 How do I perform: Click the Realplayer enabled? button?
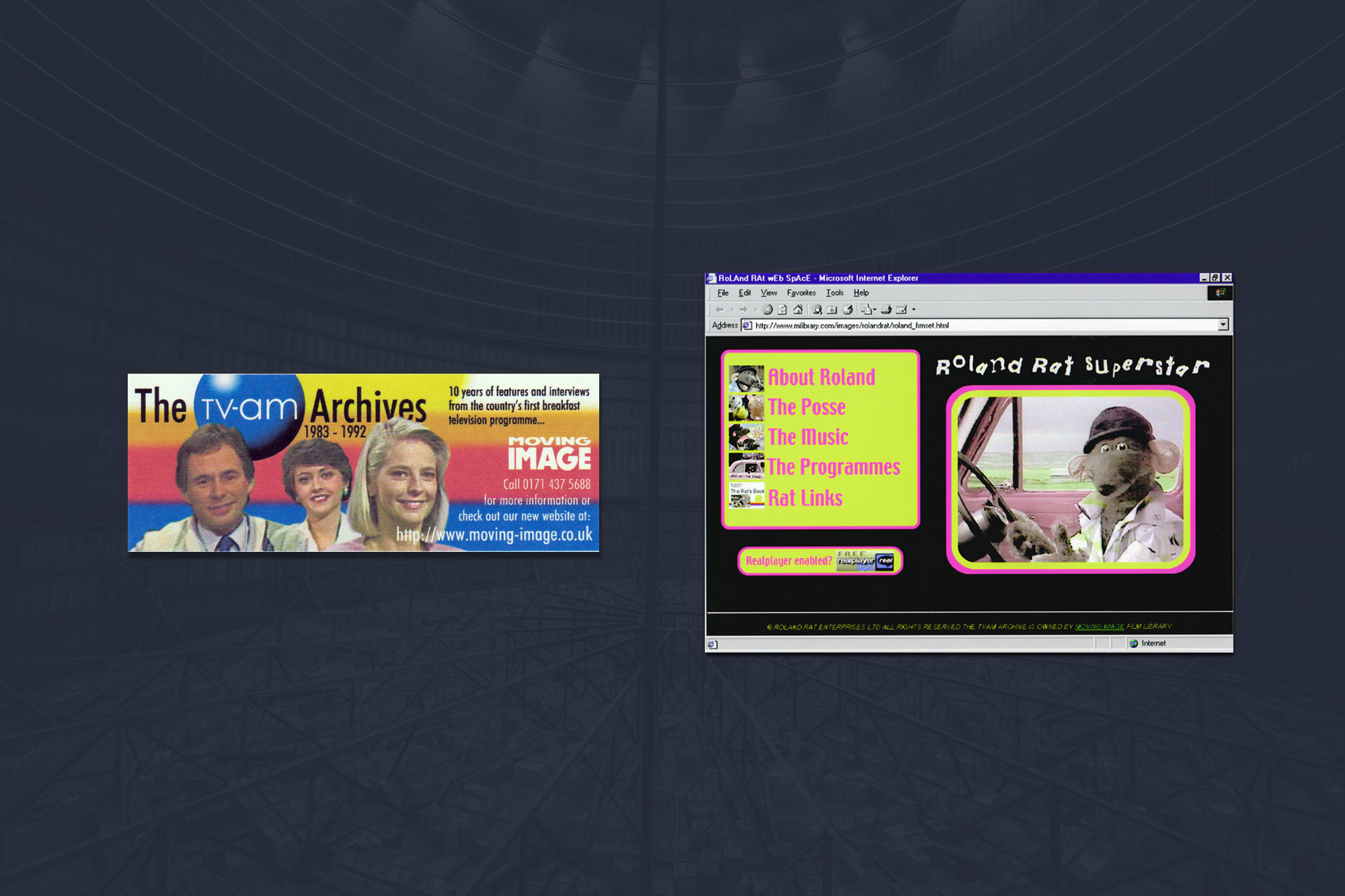820,561
